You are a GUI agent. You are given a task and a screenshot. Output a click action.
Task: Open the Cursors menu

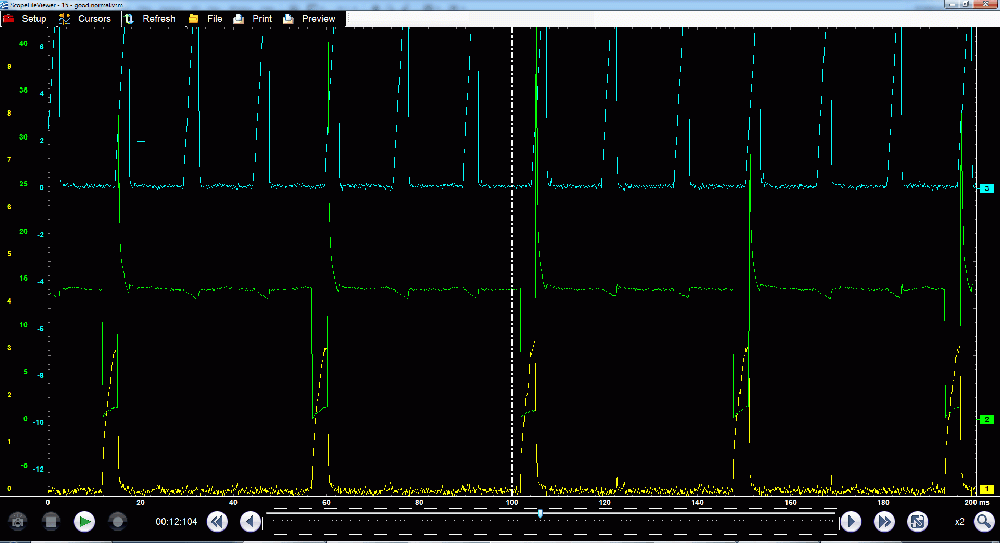click(94, 19)
